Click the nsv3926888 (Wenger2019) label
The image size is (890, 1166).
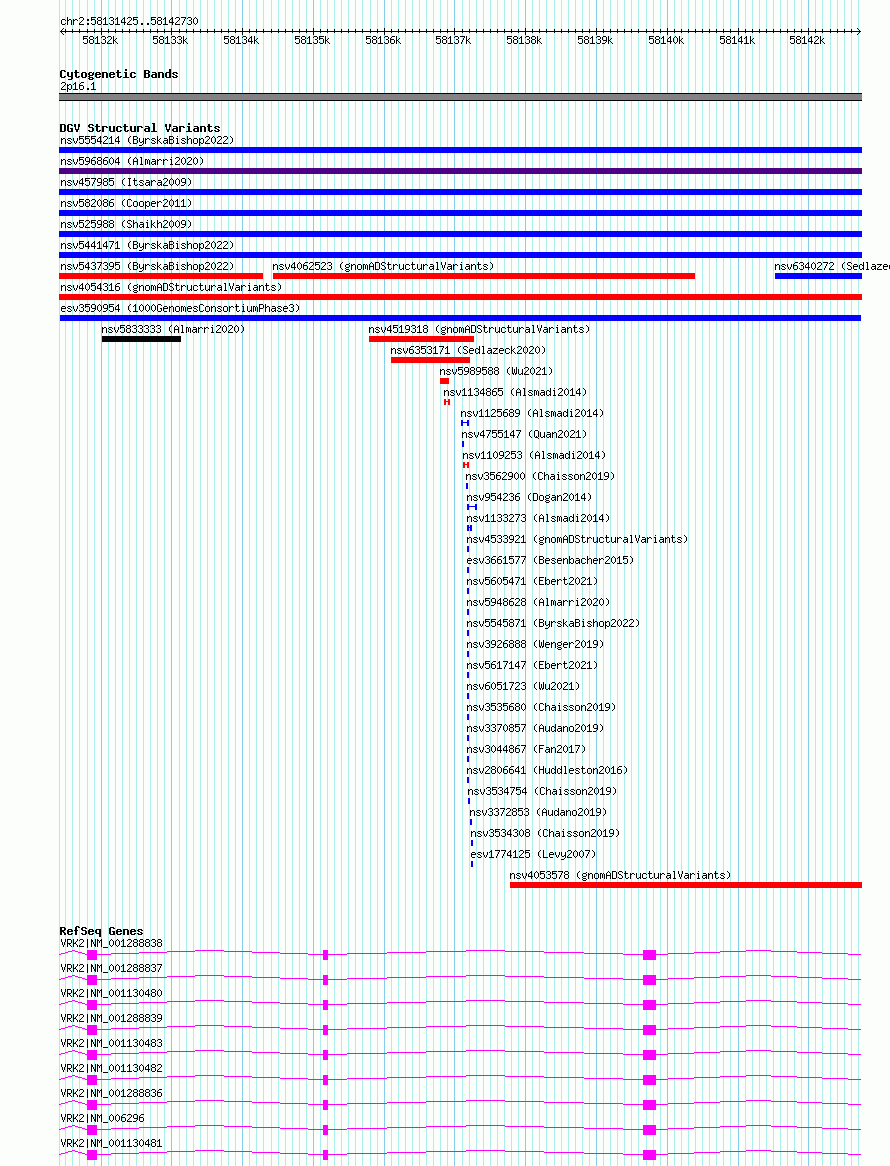coord(535,644)
